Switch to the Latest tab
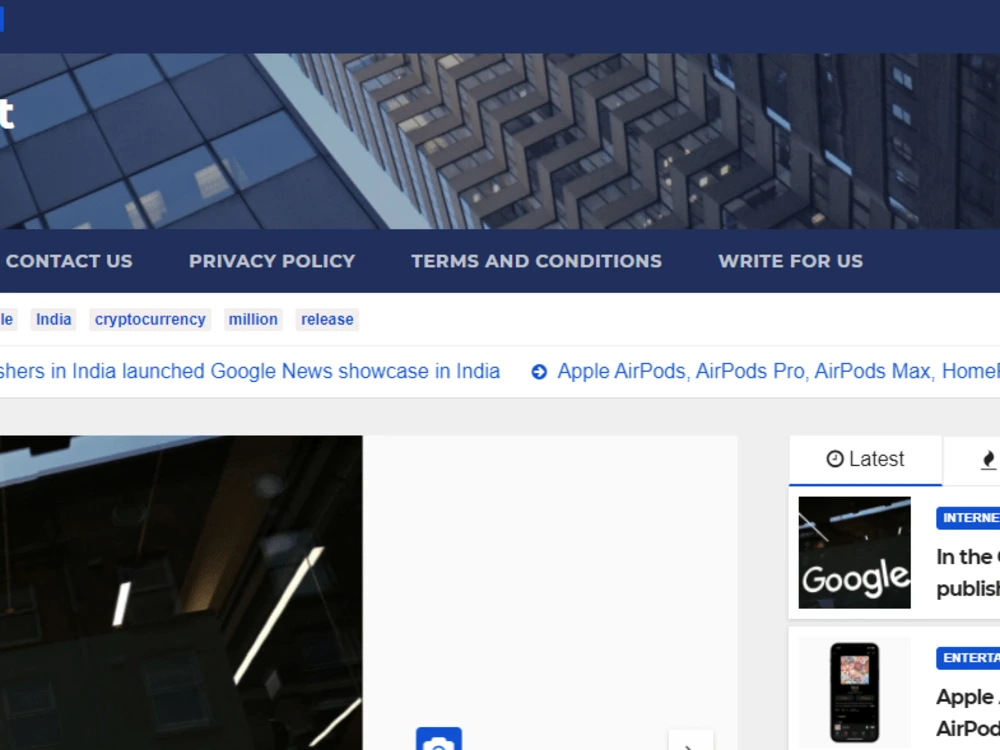Viewport: 1000px width, 750px height. tap(865, 459)
